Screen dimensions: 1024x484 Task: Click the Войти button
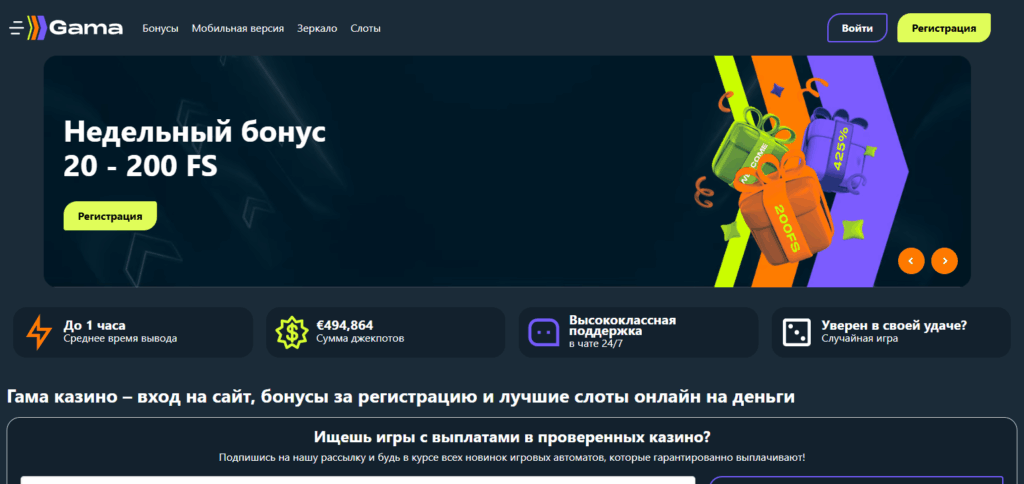click(857, 28)
